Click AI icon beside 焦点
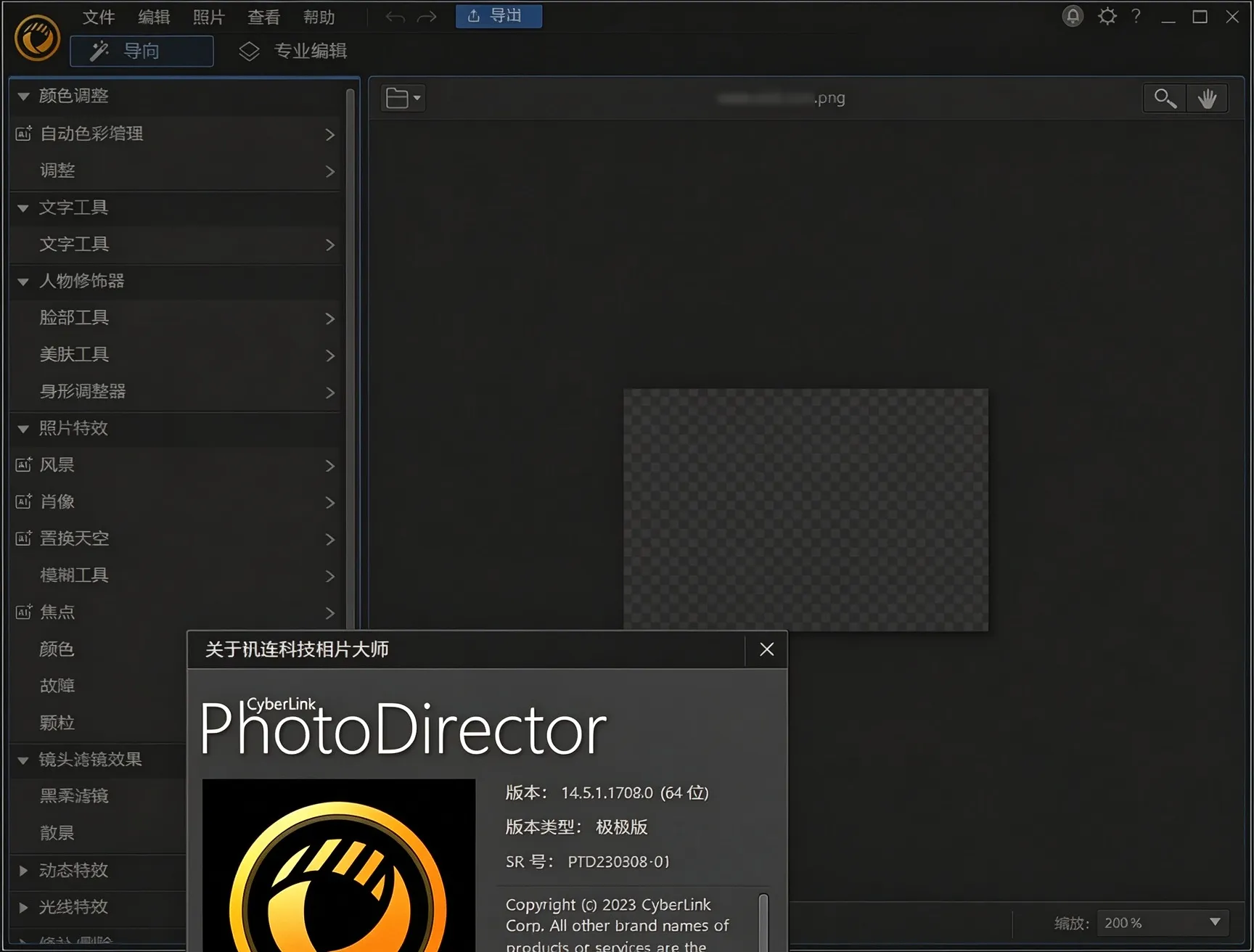 [x=23, y=612]
